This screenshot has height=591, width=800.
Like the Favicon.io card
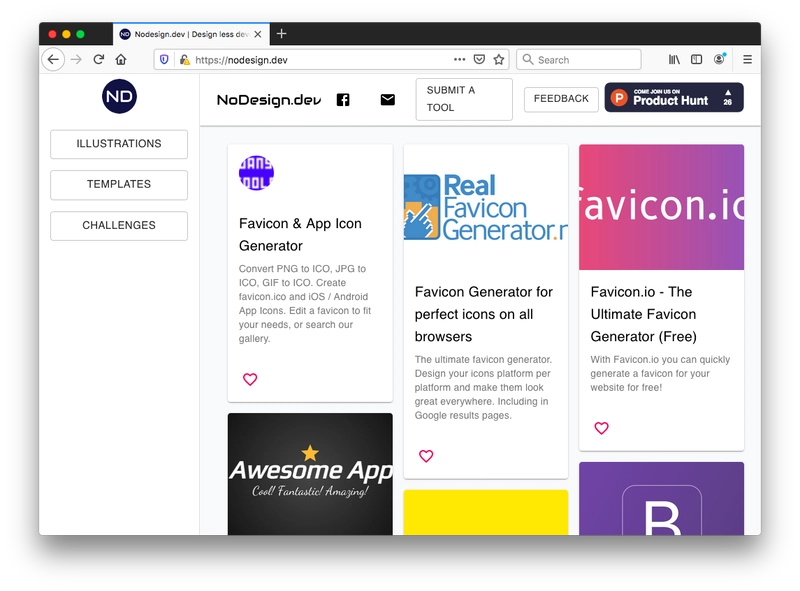pyautogui.click(x=602, y=428)
